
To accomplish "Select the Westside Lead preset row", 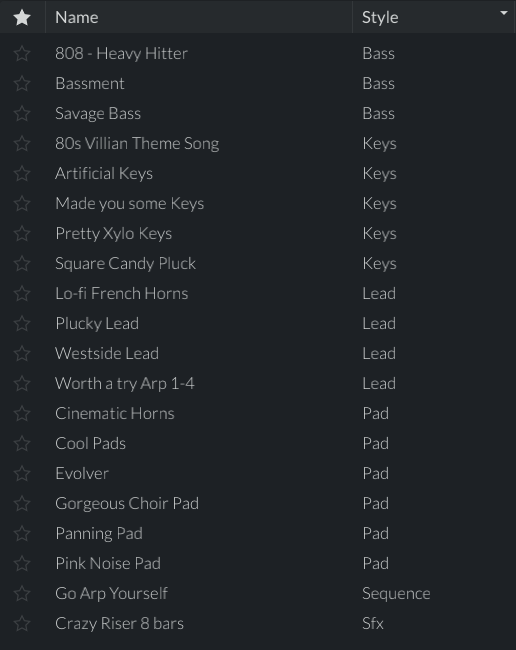I will (x=258, y=353).
